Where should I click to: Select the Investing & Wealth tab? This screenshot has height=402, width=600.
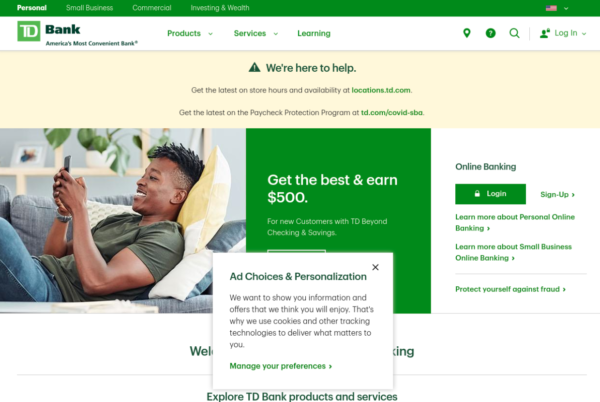pos(220,8)
